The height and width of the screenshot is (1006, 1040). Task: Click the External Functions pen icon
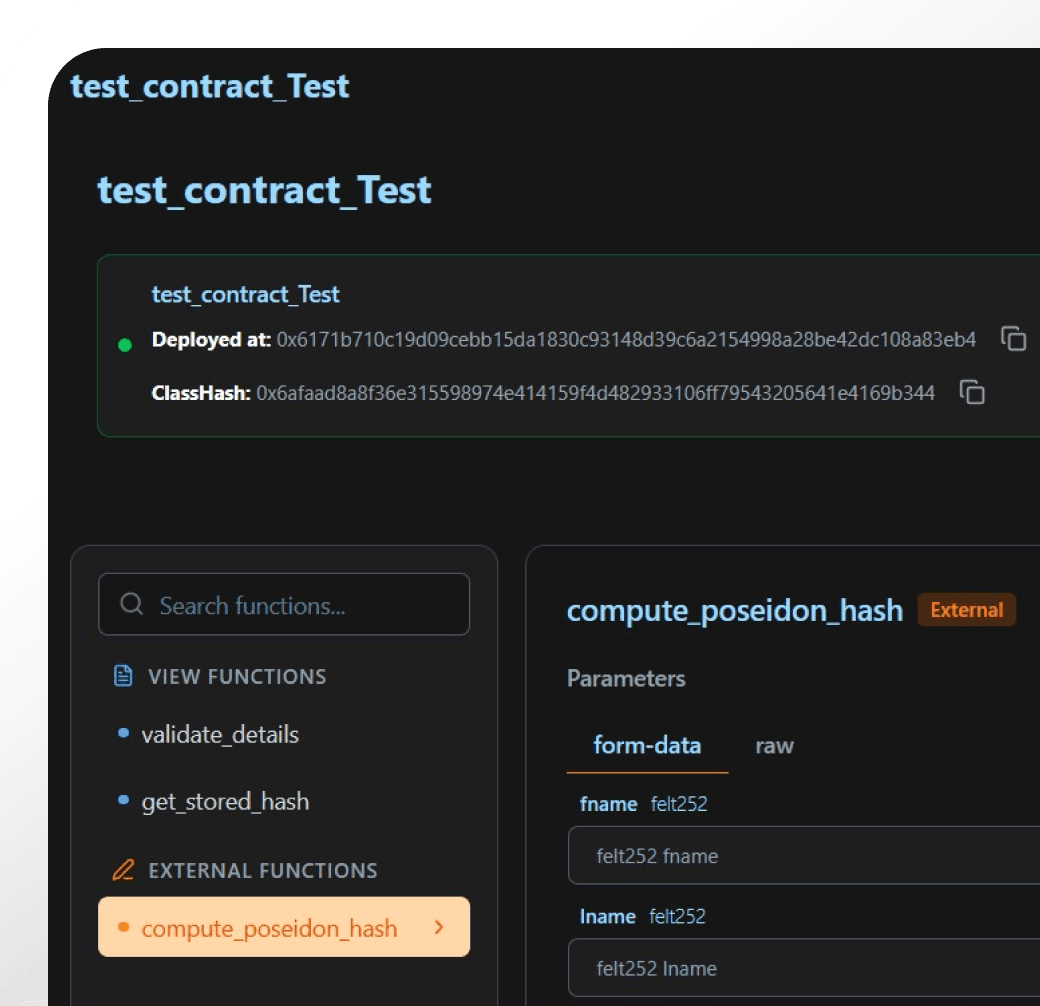124,871
